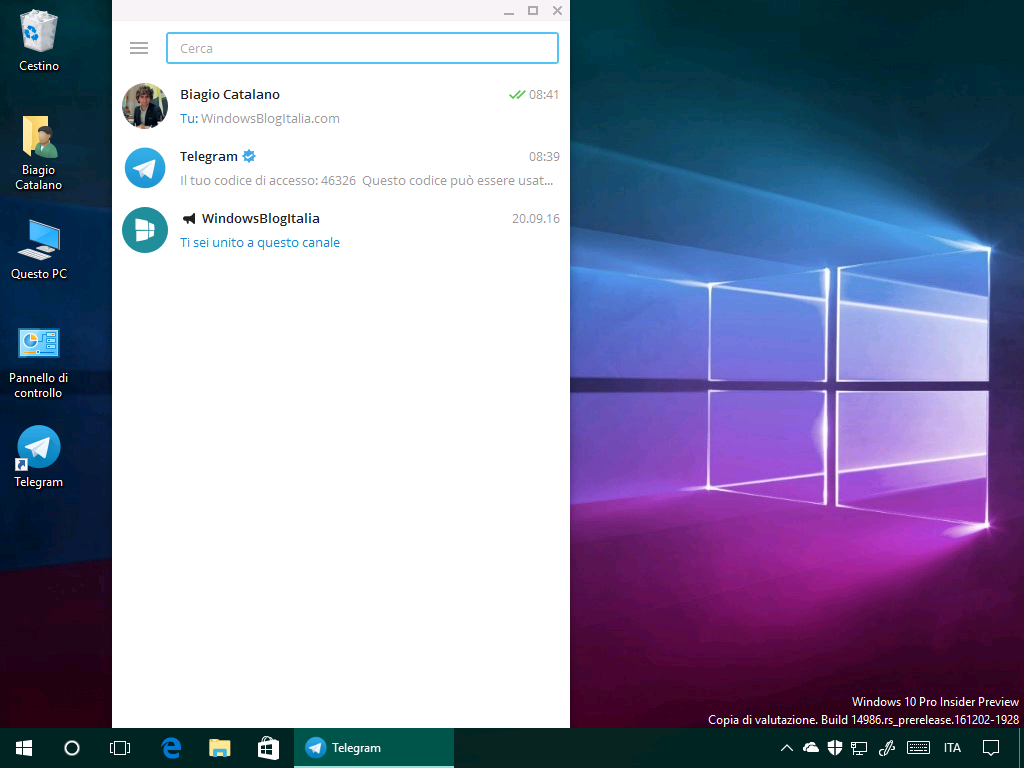Open the Telegram service notifications chat
The height and width of the screenshot is (768, 1024).
[341, 168]
